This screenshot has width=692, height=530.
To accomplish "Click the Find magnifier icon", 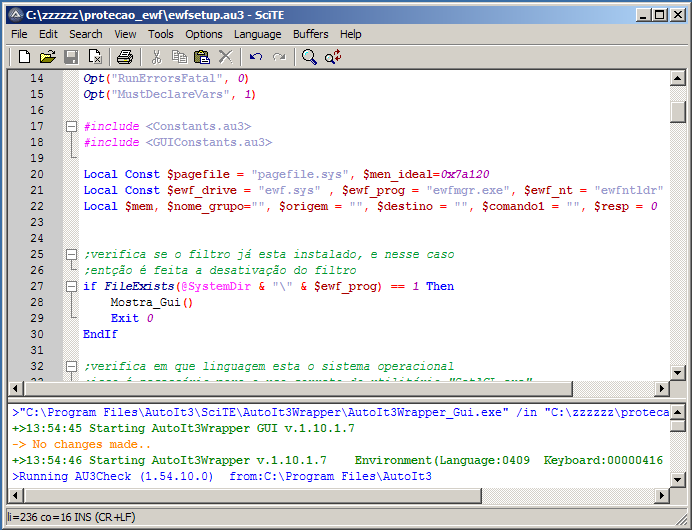I will click(x=309, y=56).
